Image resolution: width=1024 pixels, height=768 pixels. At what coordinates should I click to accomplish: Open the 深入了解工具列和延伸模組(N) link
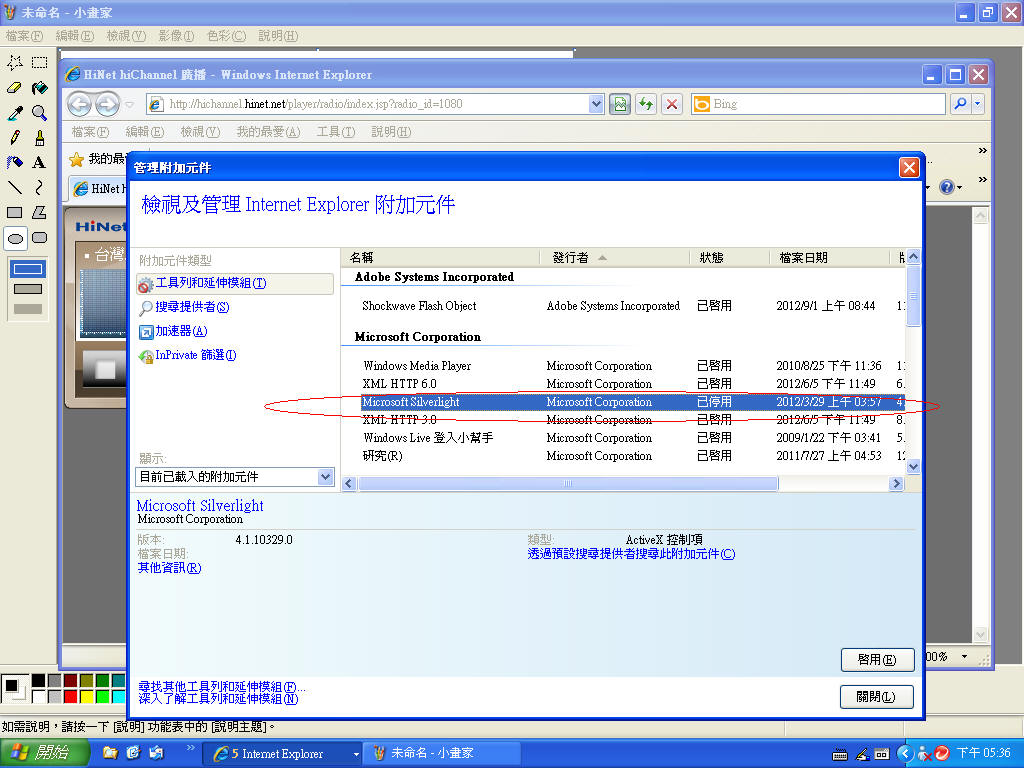[x=218, y=699]
